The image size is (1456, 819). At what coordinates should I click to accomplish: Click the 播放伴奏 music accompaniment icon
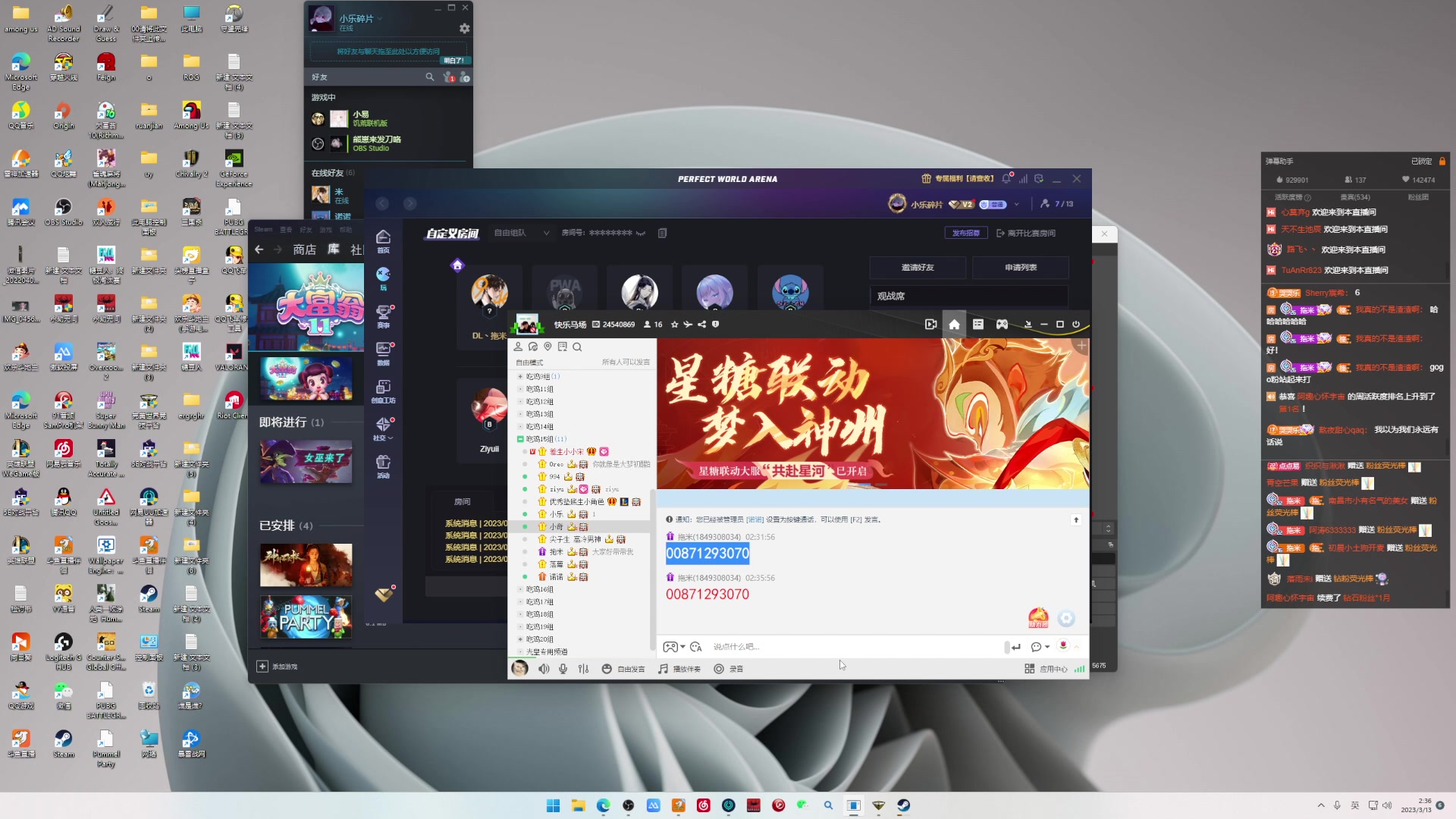coord(679,669)
